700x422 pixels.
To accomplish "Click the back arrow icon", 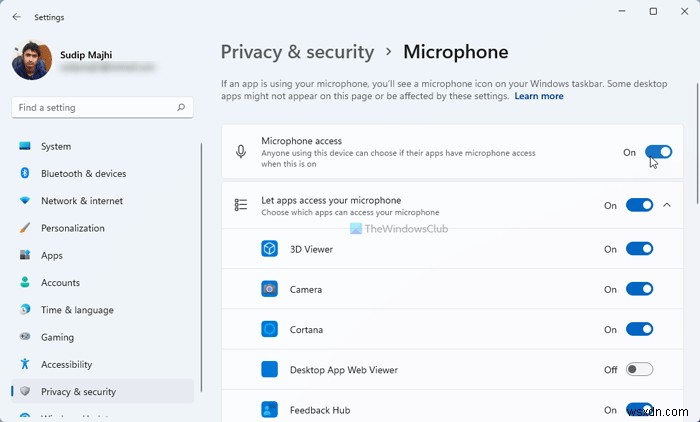I will tap(17, 17).
